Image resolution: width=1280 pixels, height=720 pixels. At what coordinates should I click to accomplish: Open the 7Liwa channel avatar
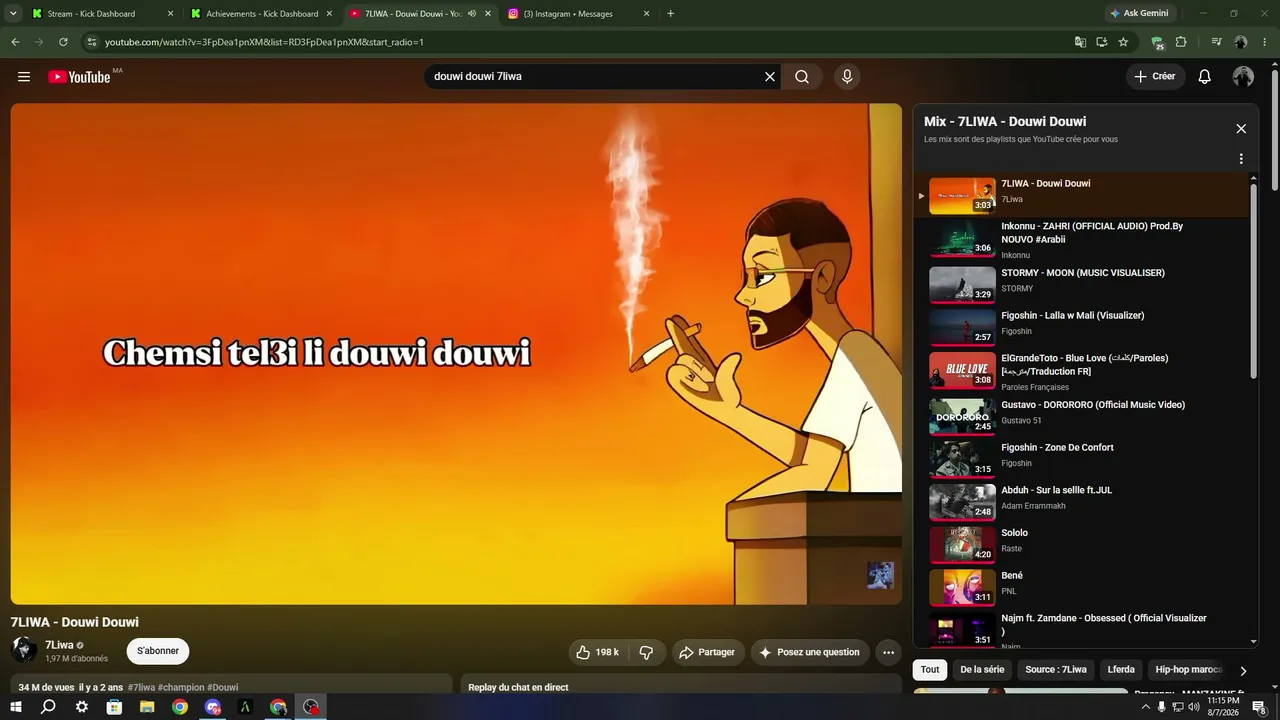coord(24,650)
